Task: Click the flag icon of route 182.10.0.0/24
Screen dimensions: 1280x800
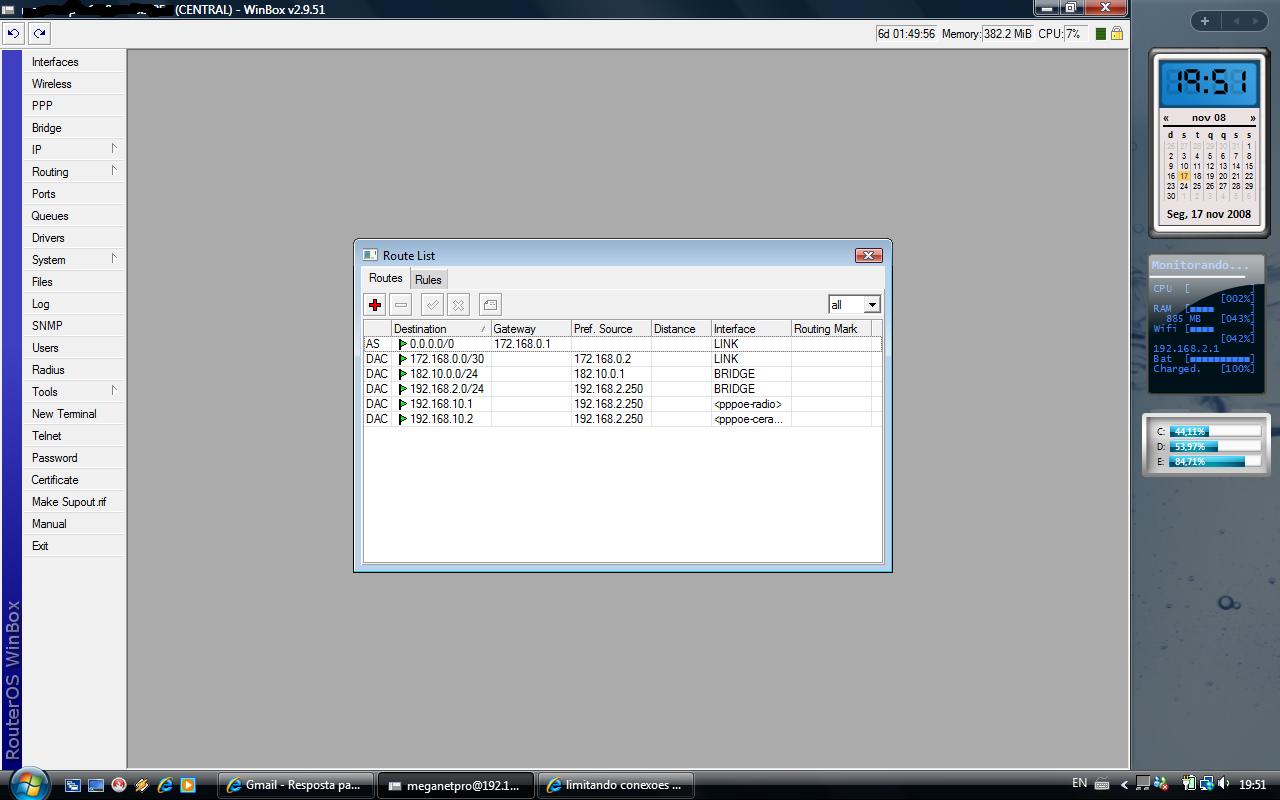Action: click(403, 374)
